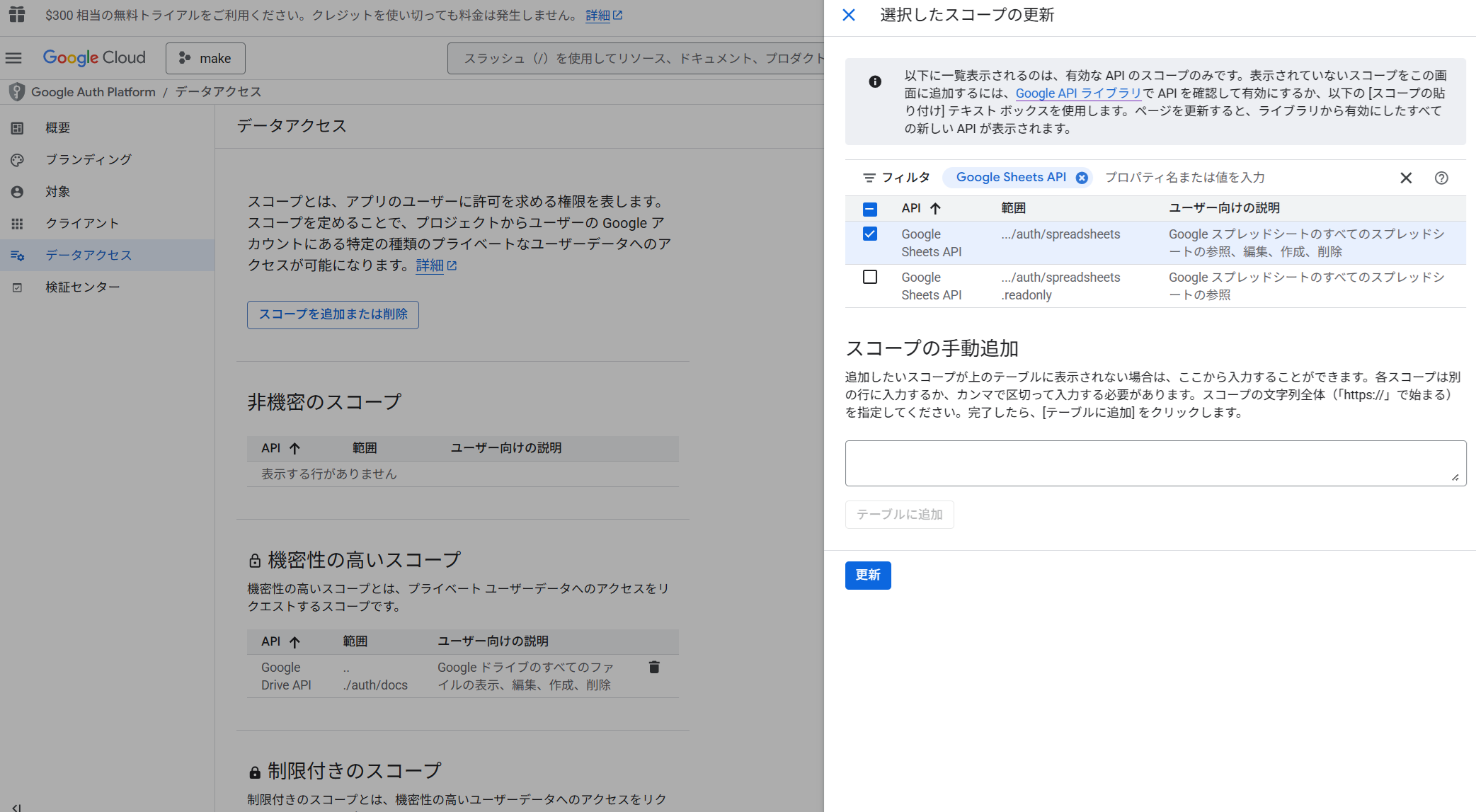Click the filter icon in the scope panel
1476x812 pixels.
(869, 178)
